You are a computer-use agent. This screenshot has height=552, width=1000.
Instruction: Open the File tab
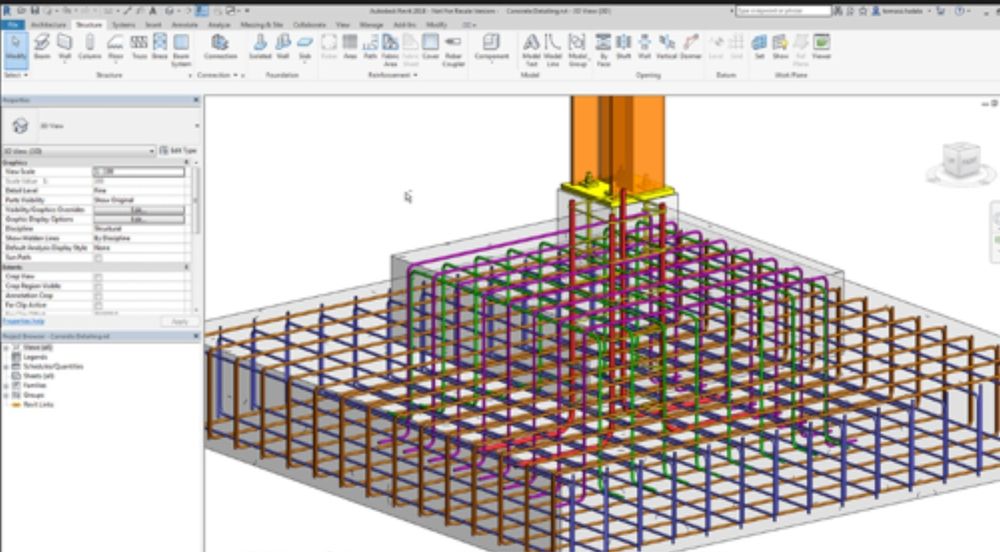point(13,25)
